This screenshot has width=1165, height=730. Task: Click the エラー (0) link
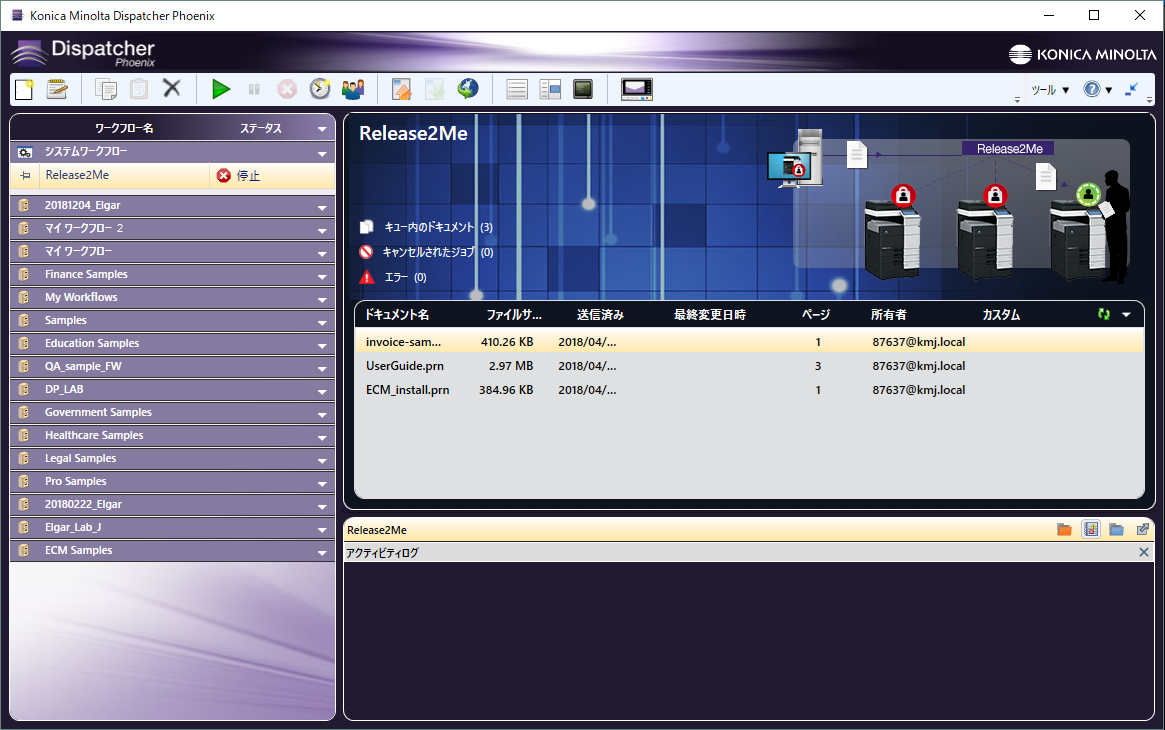[x=405, y=277]
